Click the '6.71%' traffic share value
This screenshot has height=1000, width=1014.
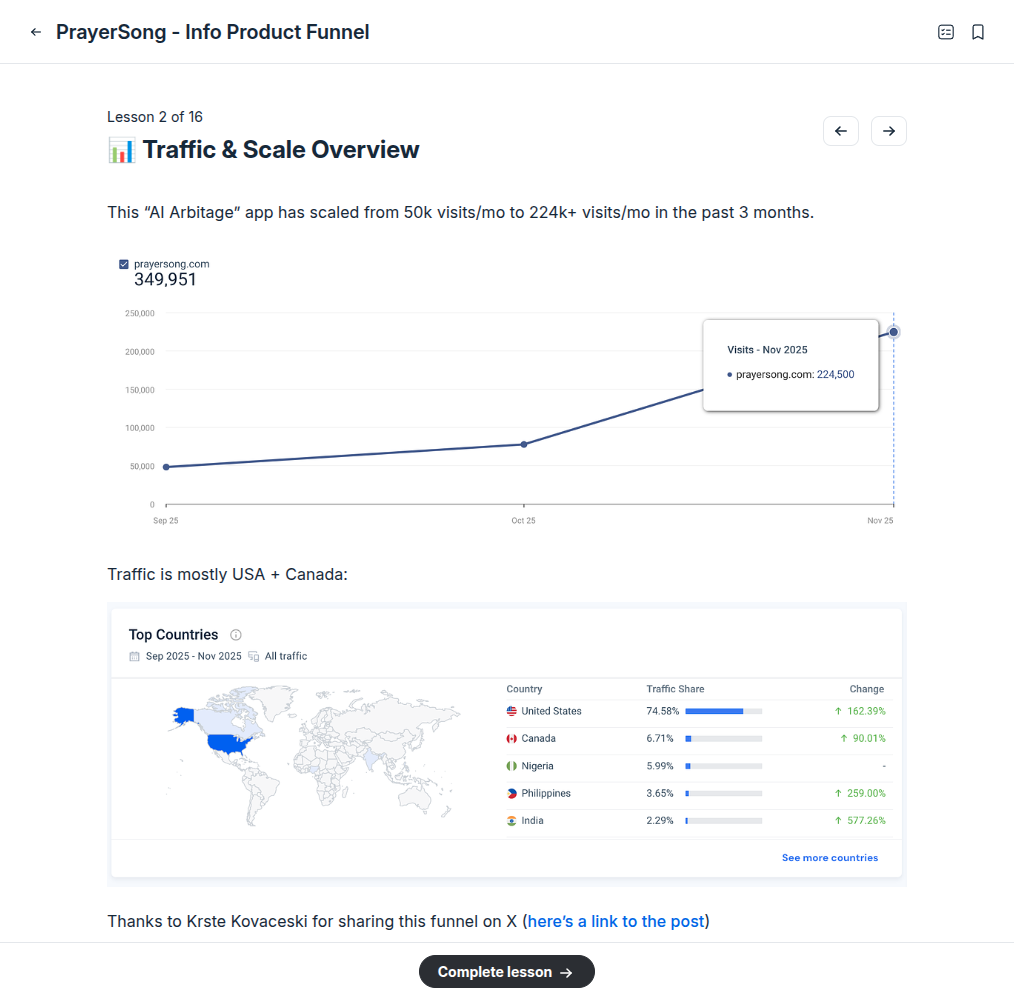660,738
